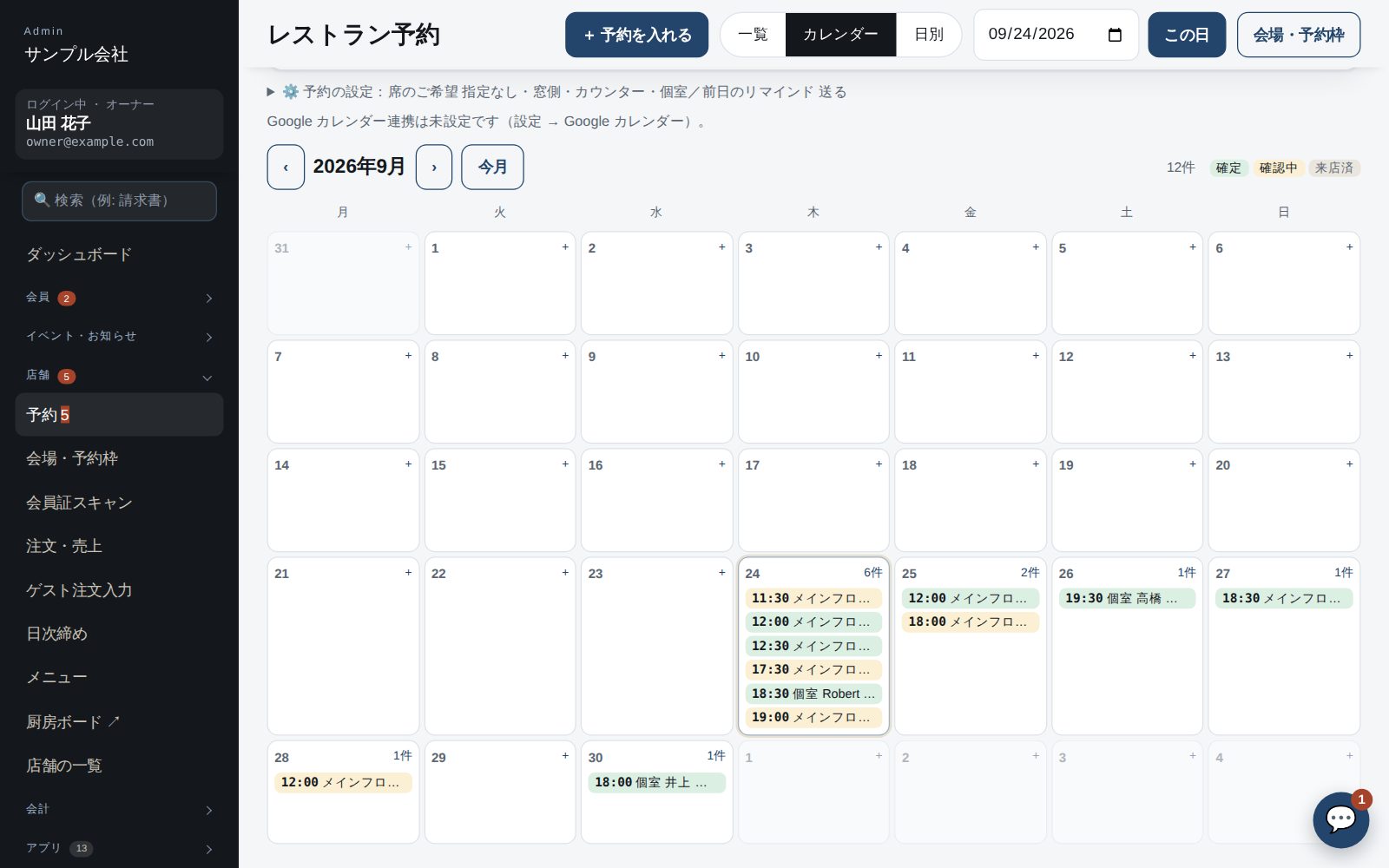Click plus icon on September 10 cell

coord(879,356)
